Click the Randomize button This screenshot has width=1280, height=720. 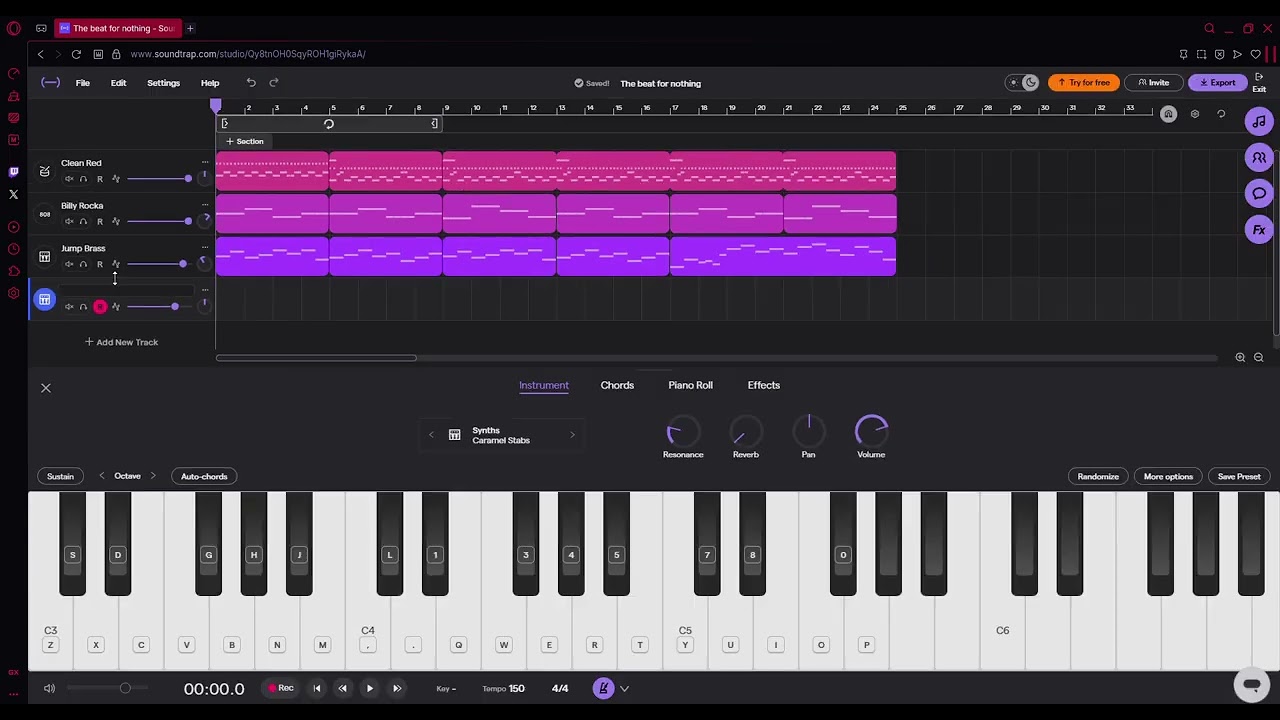[x=1098, y=476]
